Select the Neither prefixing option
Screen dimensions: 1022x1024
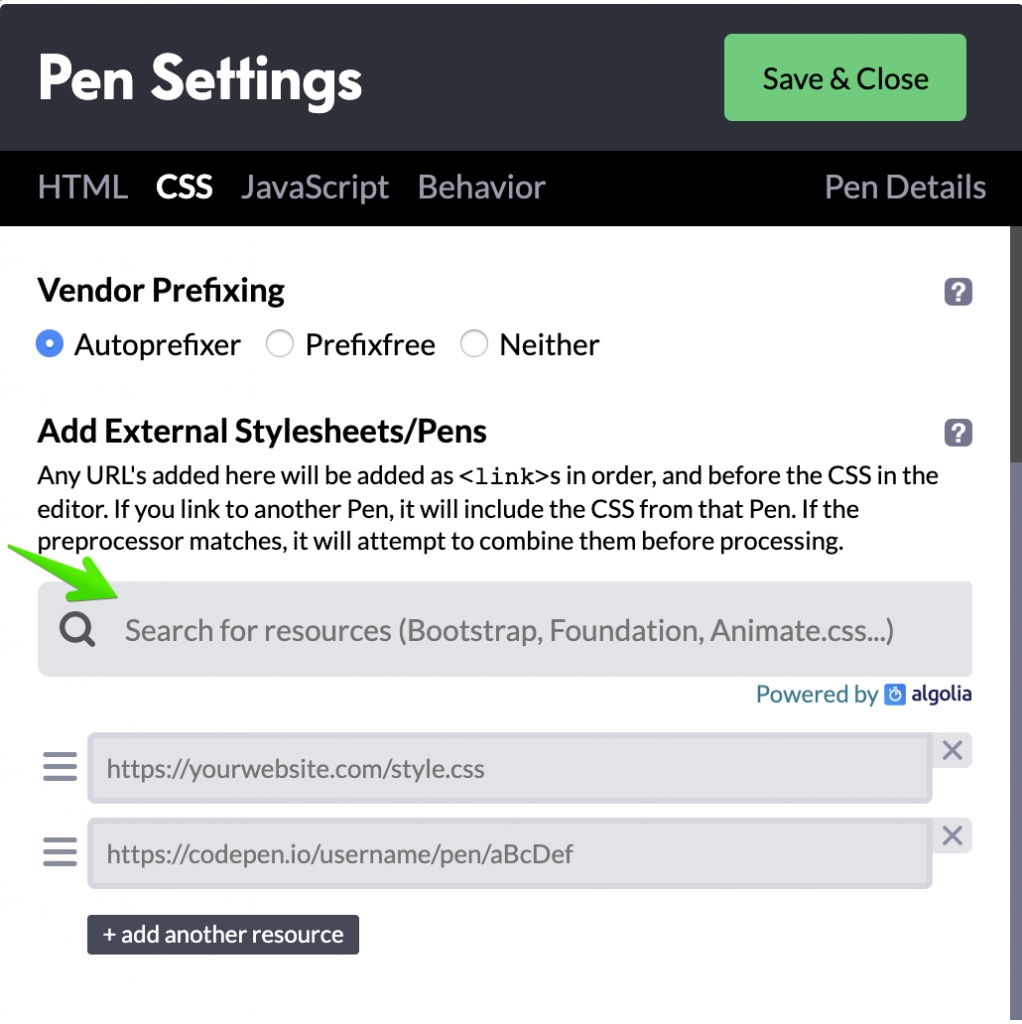474,345
